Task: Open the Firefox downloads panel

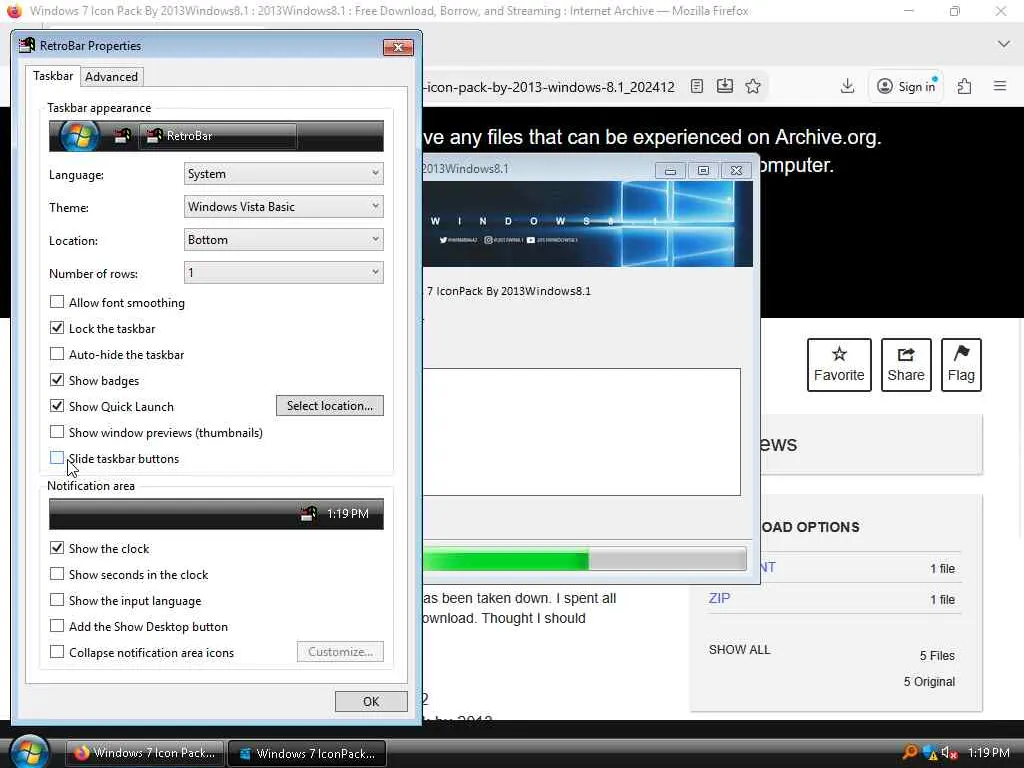Action: point(847,86)
